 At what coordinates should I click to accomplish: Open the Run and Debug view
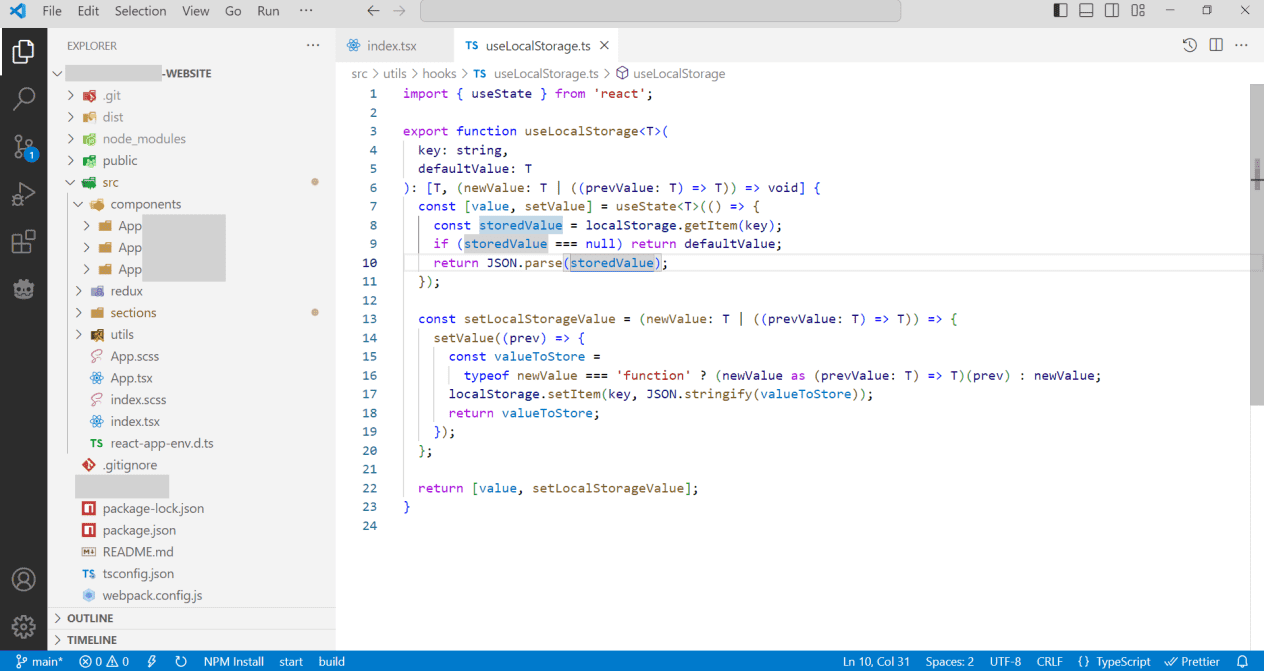click(x=24, y=195)
